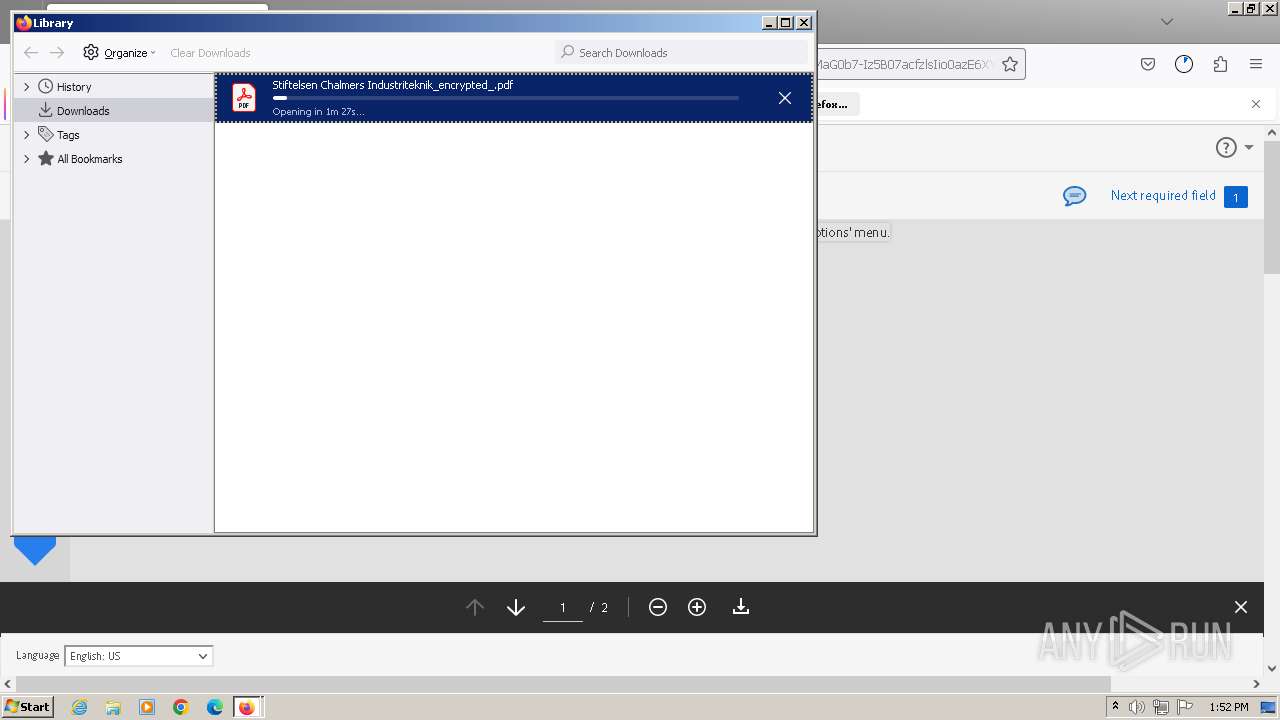
Task: Open the Firefox hamburger menu
Action: coord(1256,64)
